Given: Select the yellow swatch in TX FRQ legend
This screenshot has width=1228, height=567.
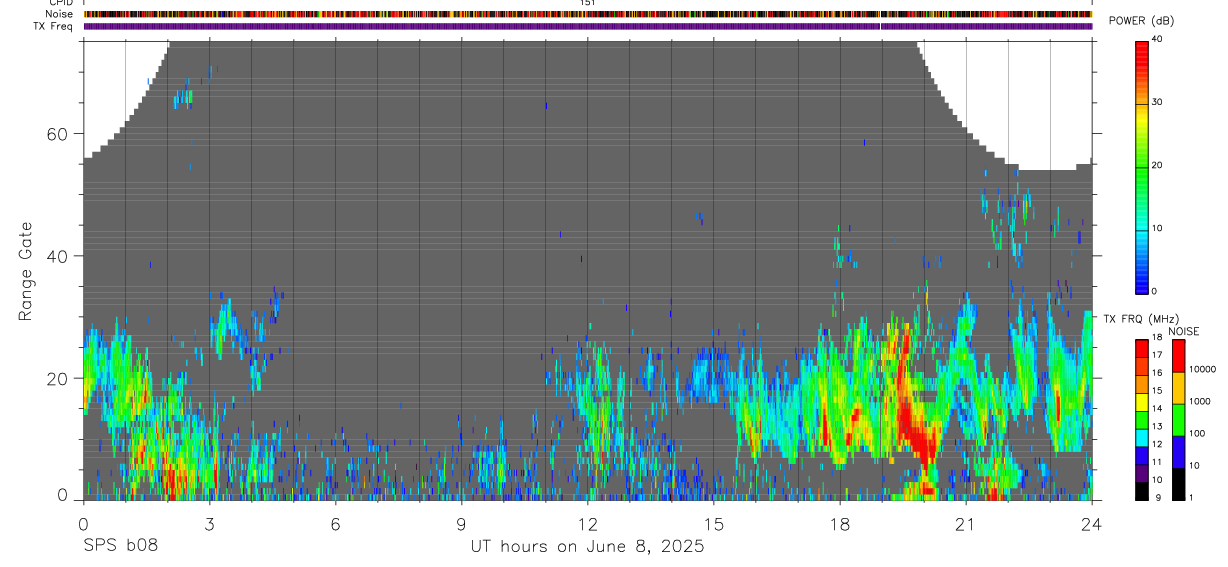Looking at the screenshot, I should (1141, 408).
